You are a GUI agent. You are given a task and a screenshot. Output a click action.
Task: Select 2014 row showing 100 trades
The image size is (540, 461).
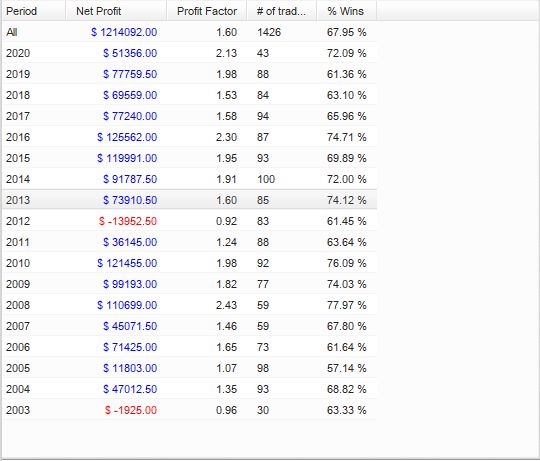(189, 179)
